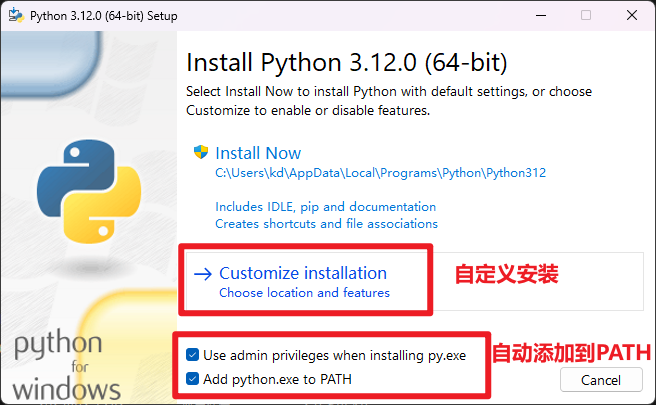The height and width of the screenshot is (405, 656).
Task: Click the 'Install Python 3.12.0 (64-bit)' heading
Action: (346, 63)
